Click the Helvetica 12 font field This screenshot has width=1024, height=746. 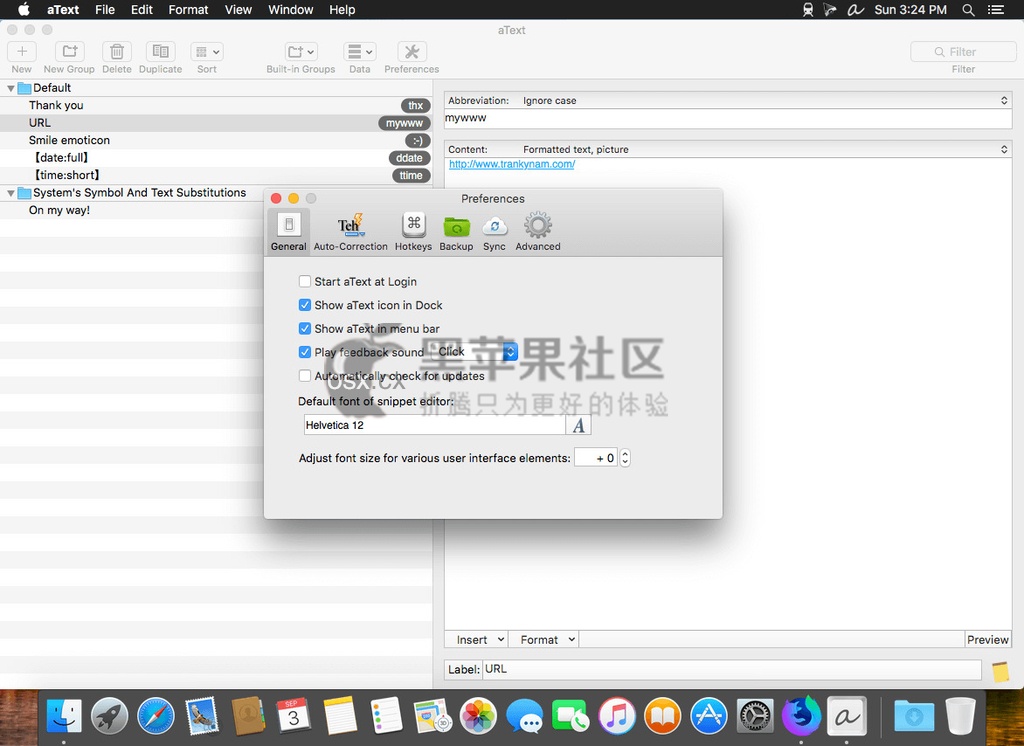coord(435,425)
